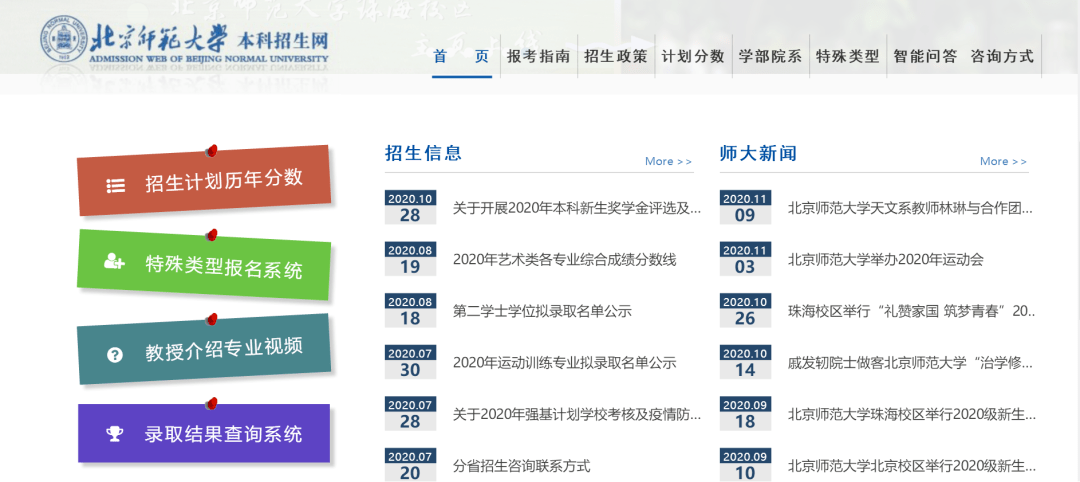
Task: Click trophy icon on 录取结果查询系统 card
Action: [x=114, y=434]
